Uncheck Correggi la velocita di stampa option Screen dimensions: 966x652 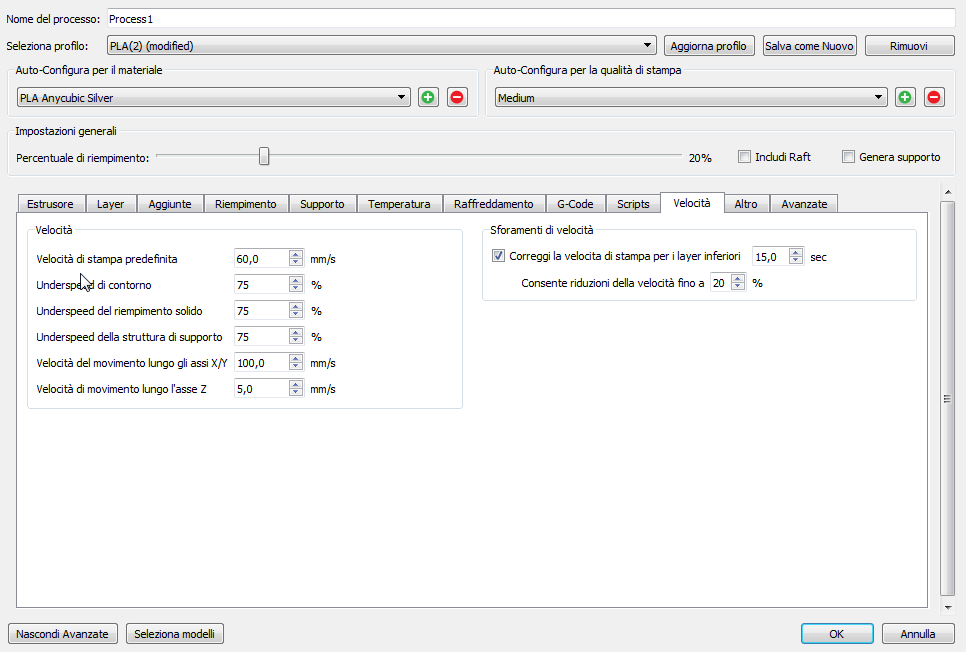pos(499,256)
